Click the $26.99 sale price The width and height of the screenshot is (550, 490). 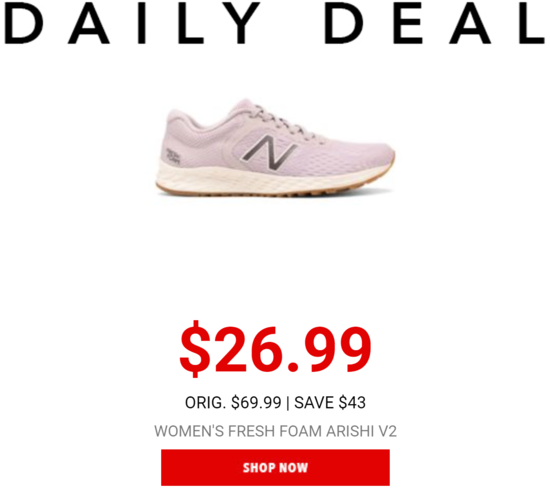tap(275, 349)
